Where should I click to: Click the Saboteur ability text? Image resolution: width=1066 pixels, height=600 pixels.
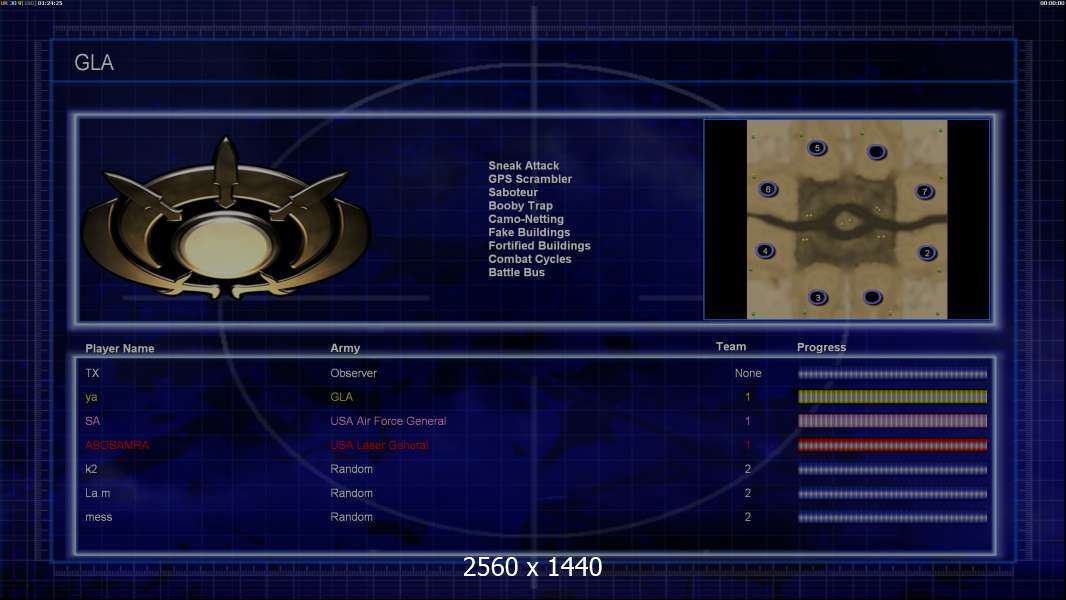[513, 192]
